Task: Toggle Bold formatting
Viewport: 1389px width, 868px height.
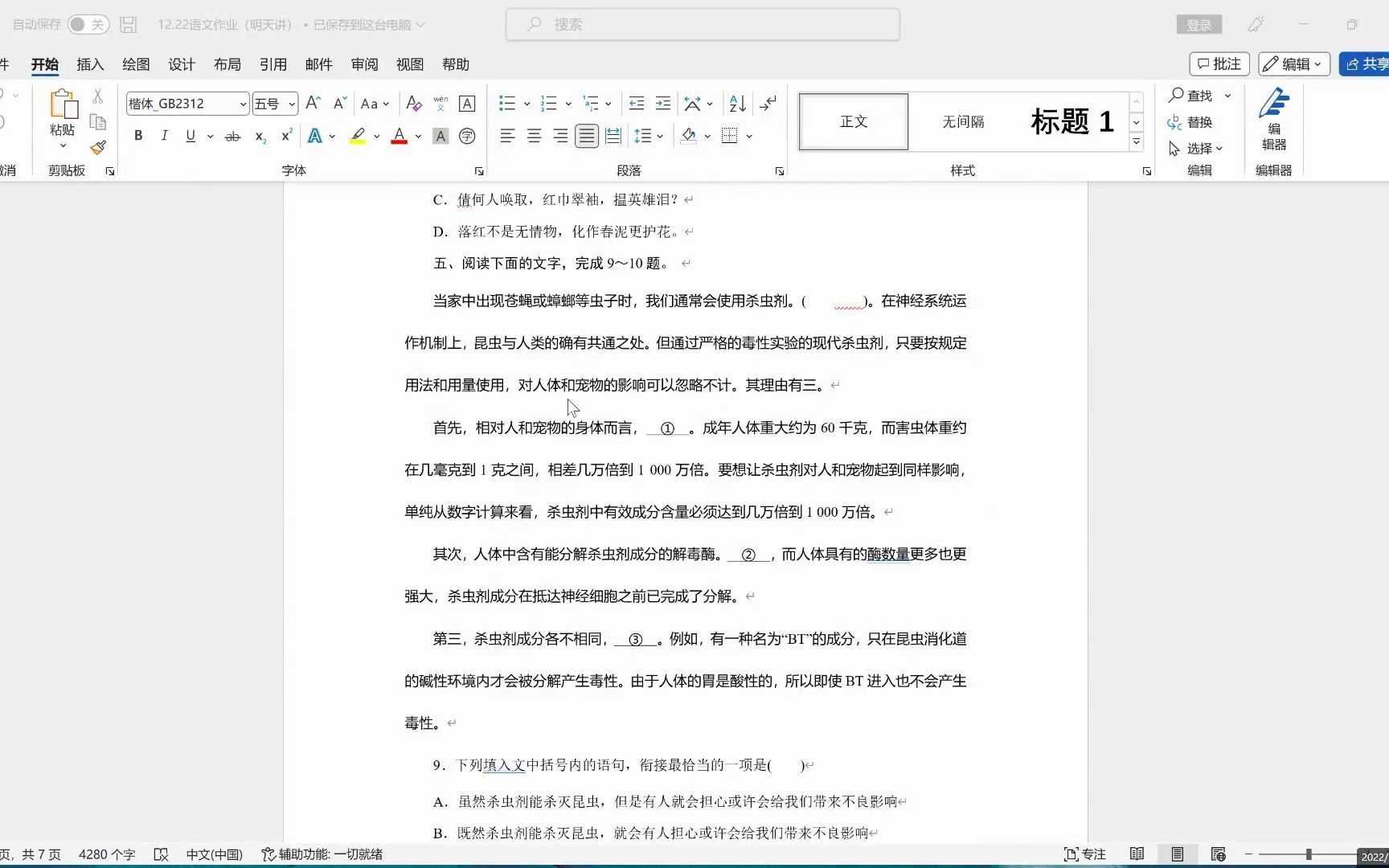Action: click(138, 136)
